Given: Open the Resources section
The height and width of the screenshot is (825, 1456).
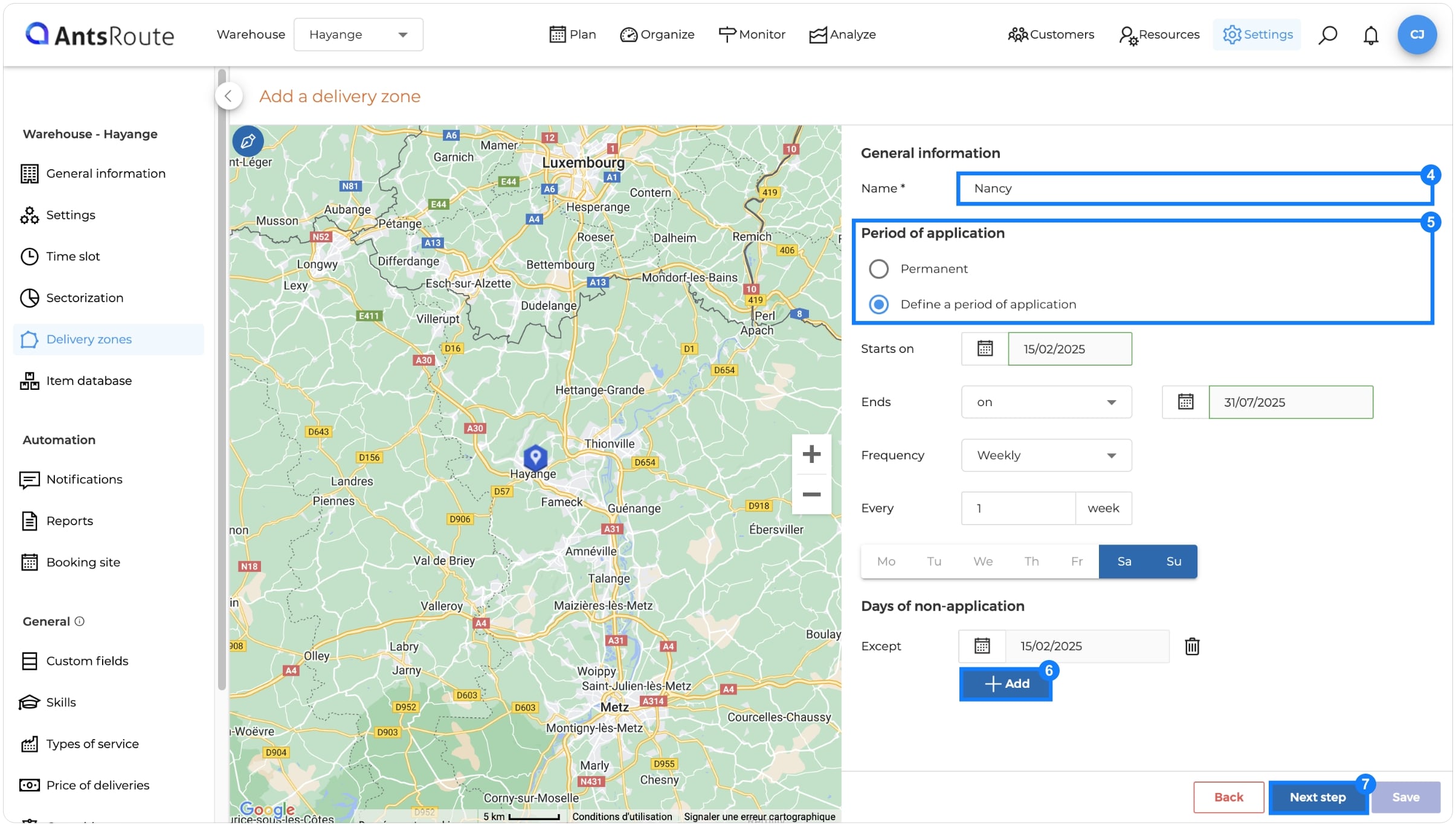Looking at the screenshot, I should pos(1159,34).
